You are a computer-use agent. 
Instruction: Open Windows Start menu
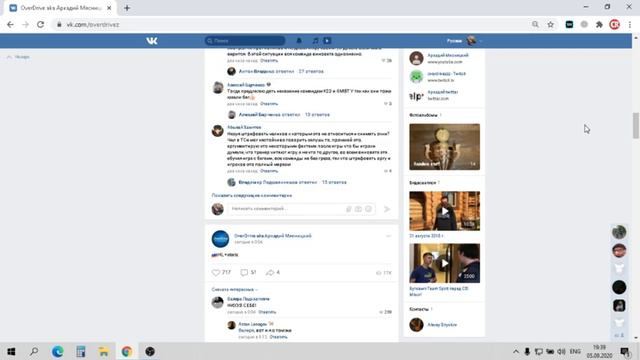(11, 351)
